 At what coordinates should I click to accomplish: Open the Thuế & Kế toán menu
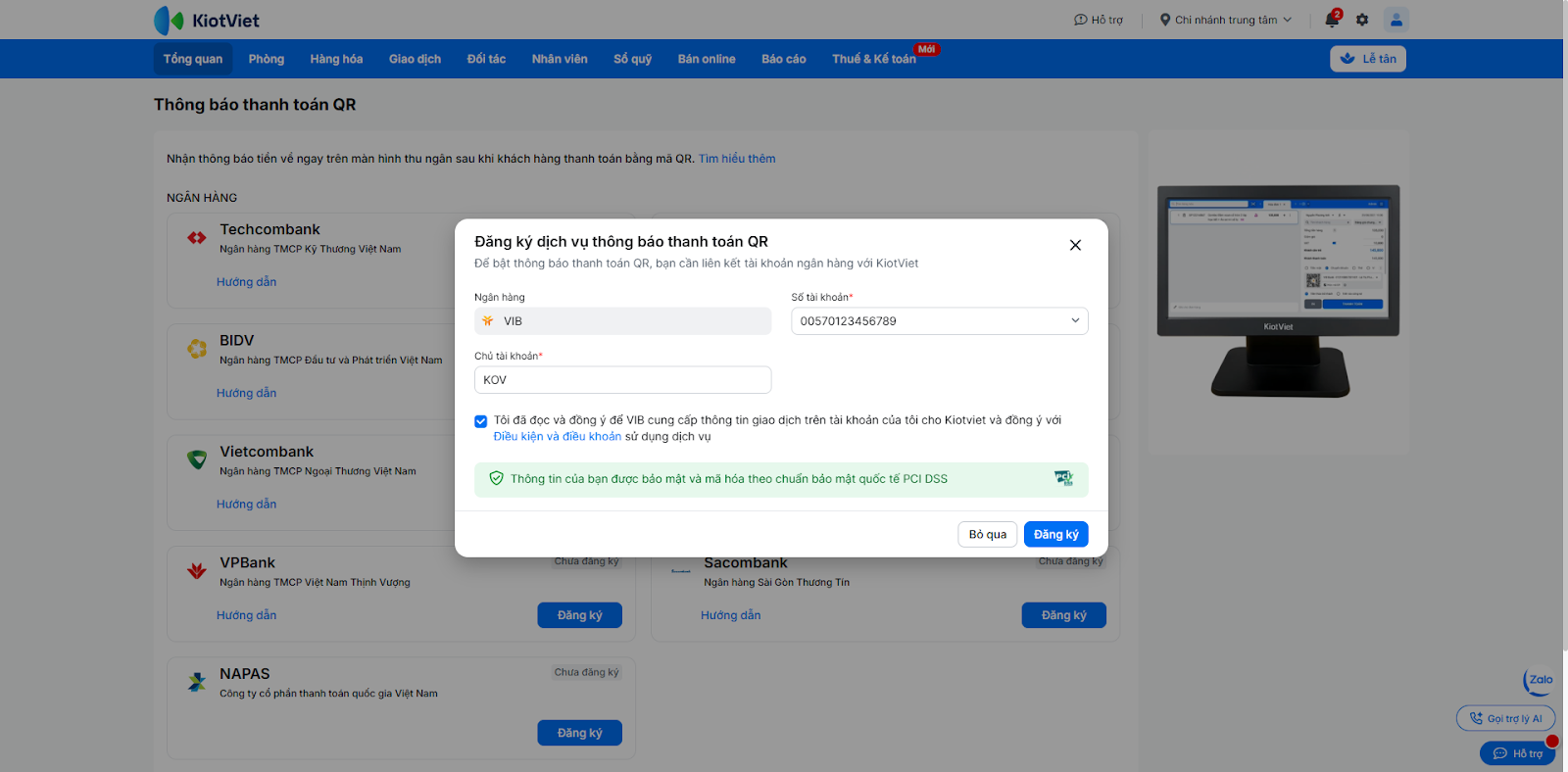[x=874, y=59]
